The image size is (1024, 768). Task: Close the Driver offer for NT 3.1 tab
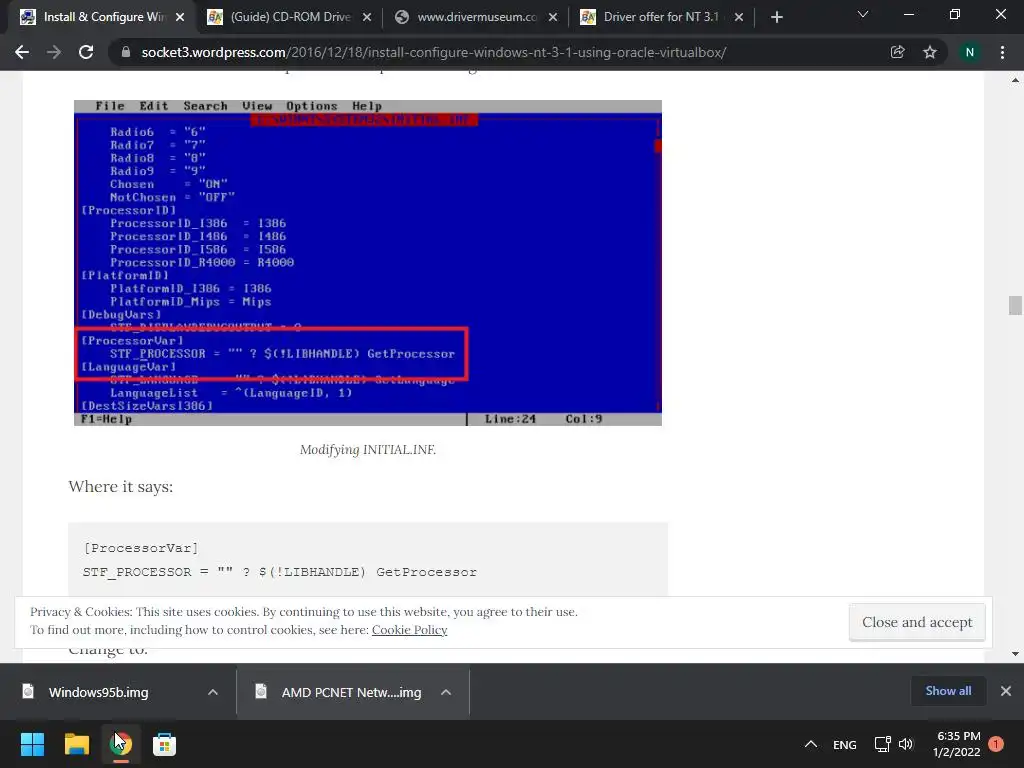[739, 17]
